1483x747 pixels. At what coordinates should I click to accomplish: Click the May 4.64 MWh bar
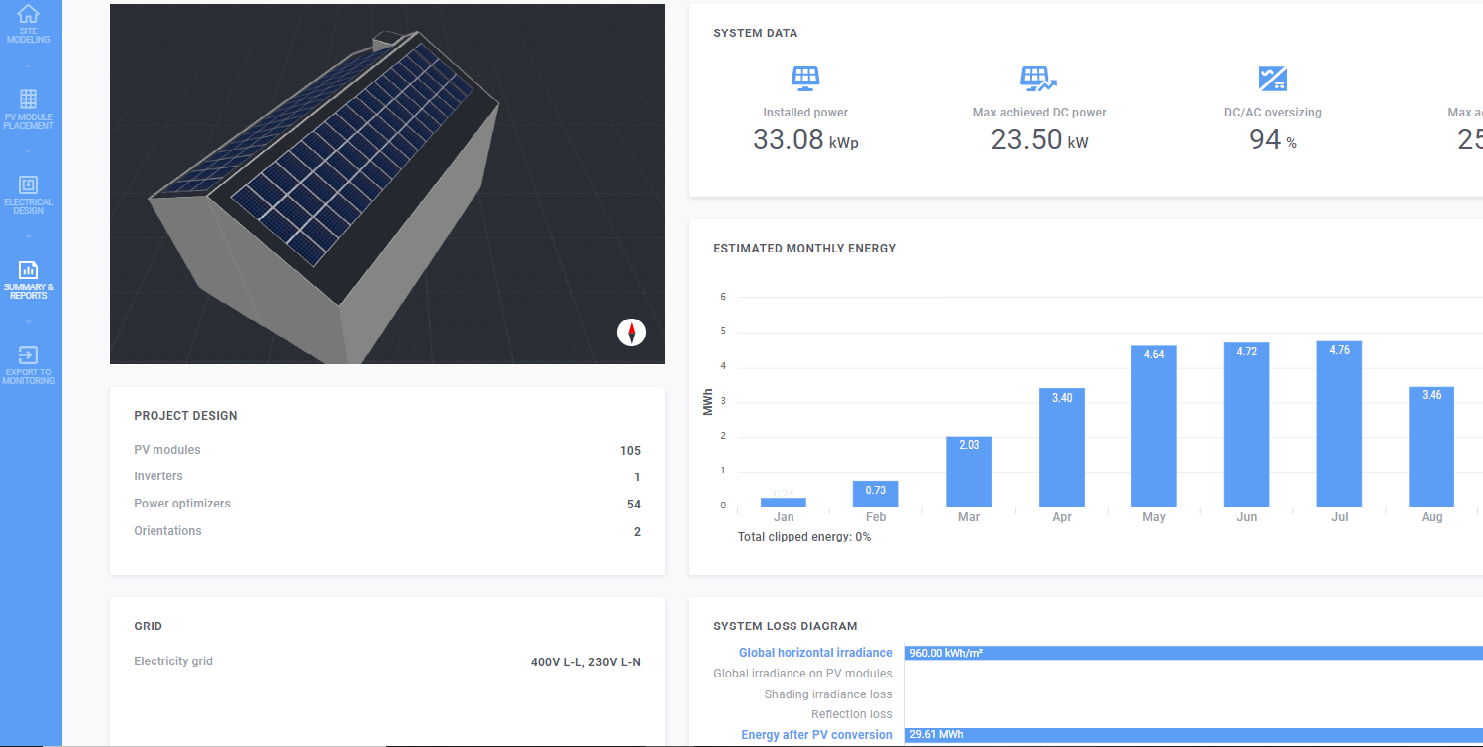click(1153, 427)
